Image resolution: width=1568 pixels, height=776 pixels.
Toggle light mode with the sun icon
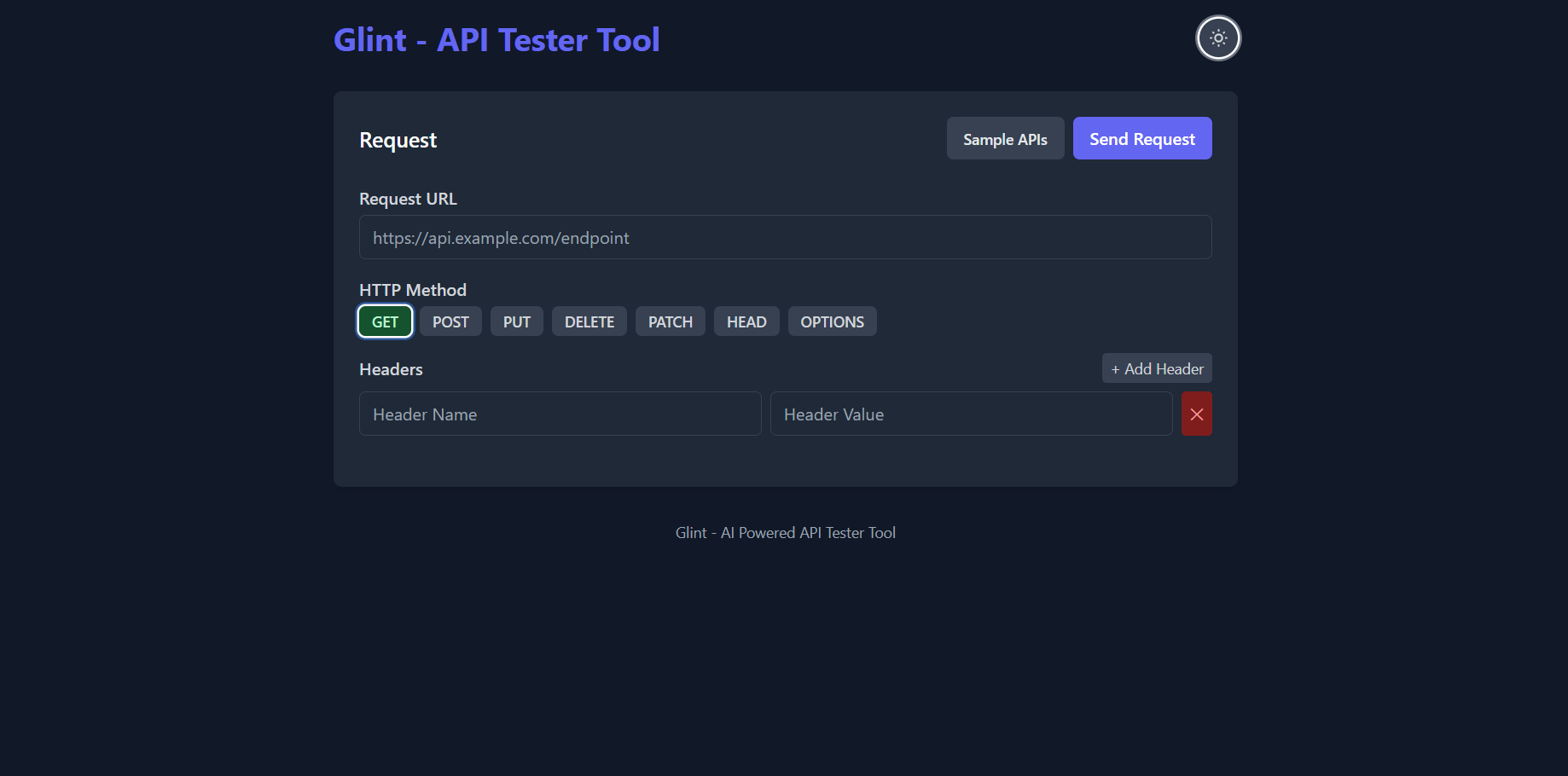coord(1217,38)
